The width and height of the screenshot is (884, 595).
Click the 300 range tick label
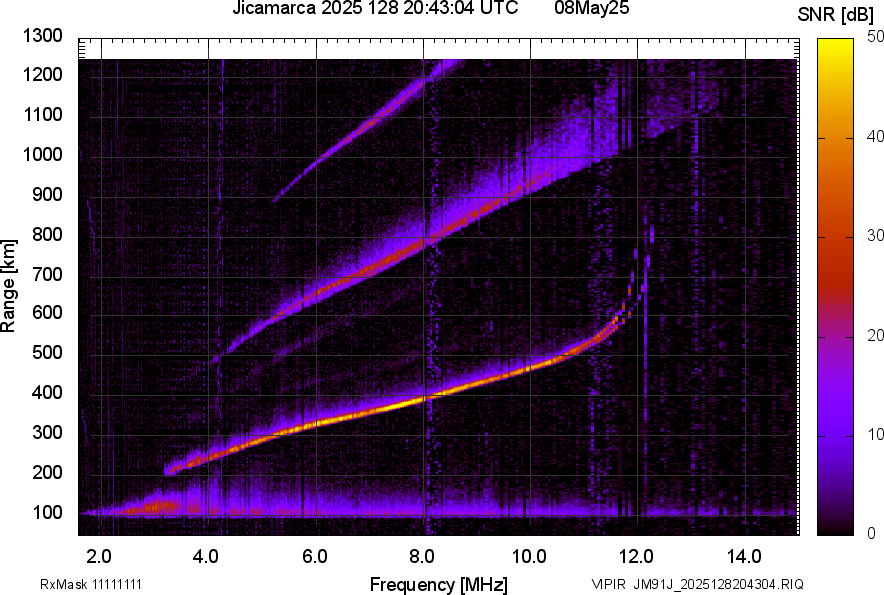(47, 433)
